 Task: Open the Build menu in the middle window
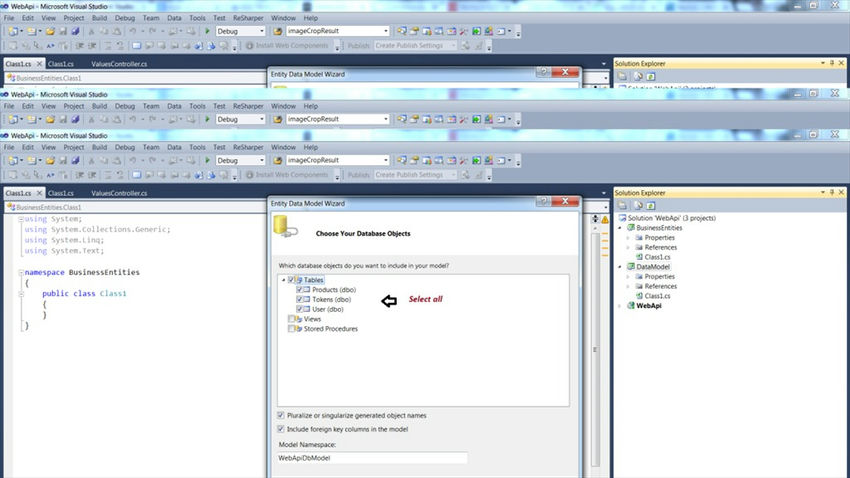click(99, 106)
